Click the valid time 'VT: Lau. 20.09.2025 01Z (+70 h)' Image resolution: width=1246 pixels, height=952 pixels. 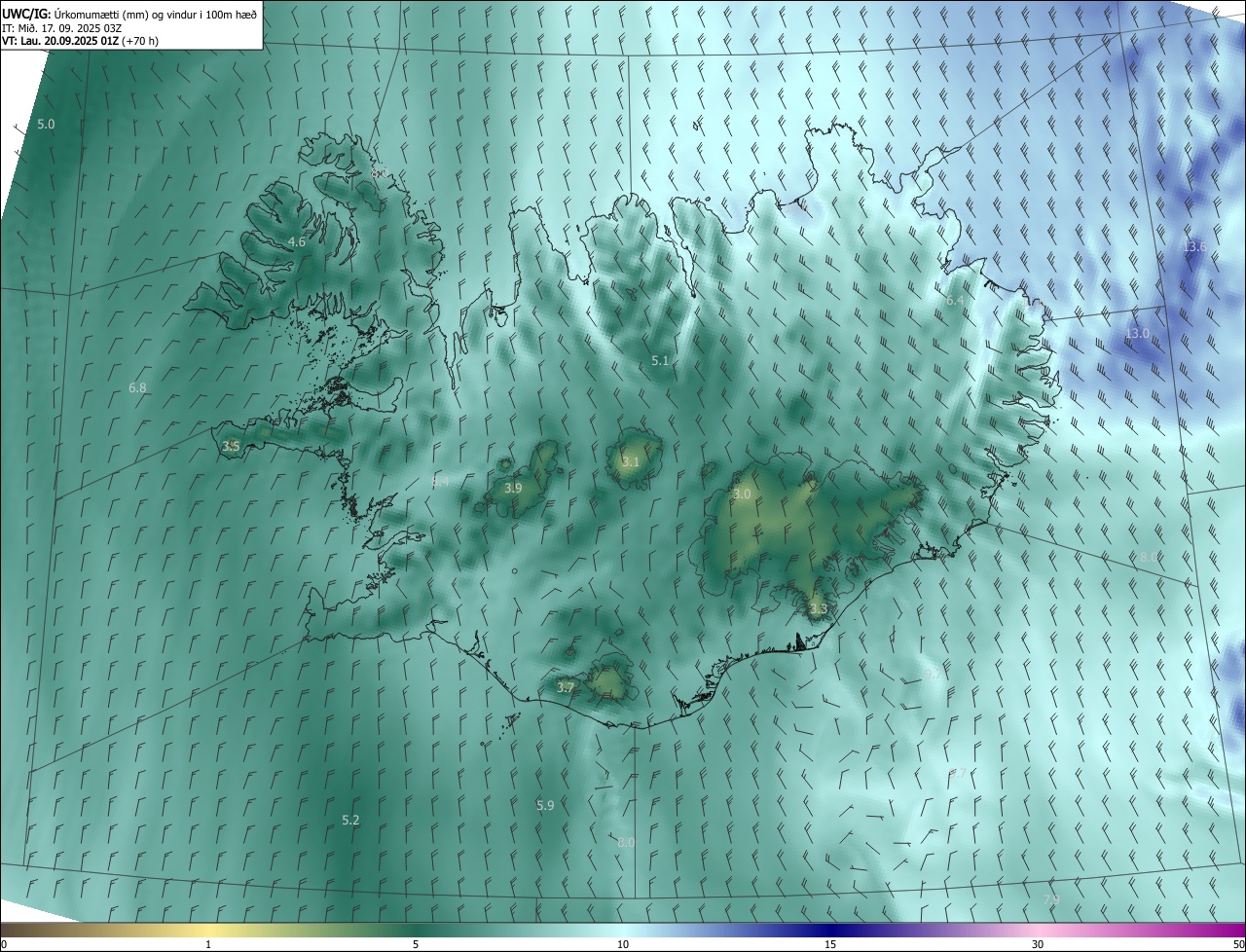[80, 41]
